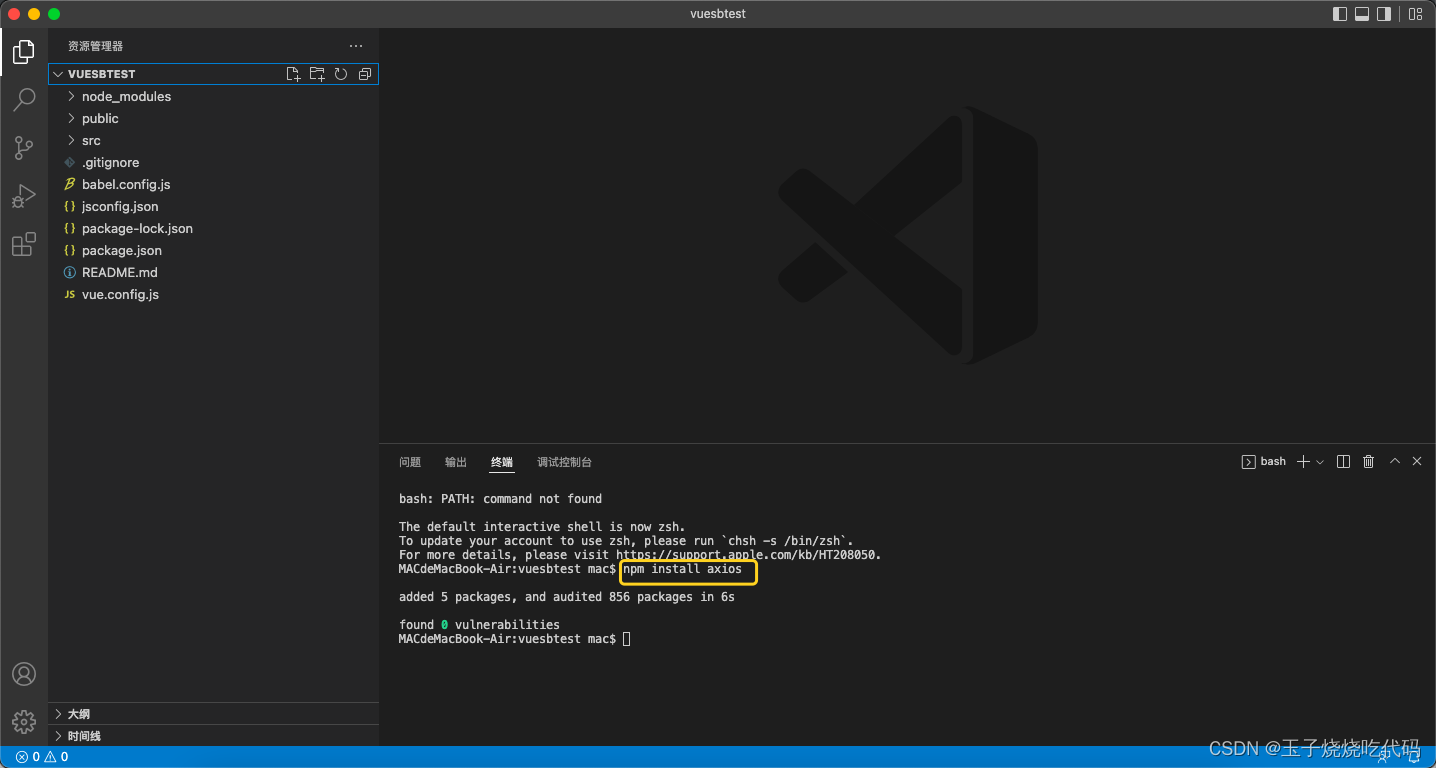Image resolution: width=1436 pixels, height=768 pixels.
Task: Close the terminal panel
Action: point(1417,462)
